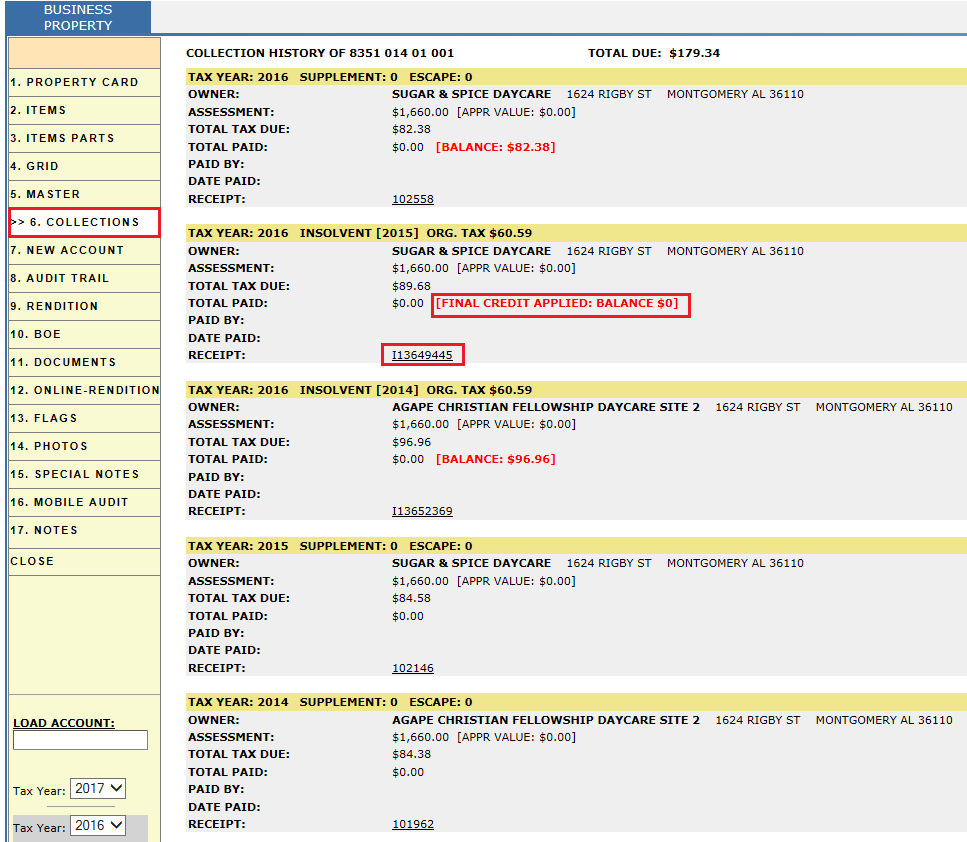Open Special Notes
The height and width of the screenshot is (842, 967).
tap(84, 474)
